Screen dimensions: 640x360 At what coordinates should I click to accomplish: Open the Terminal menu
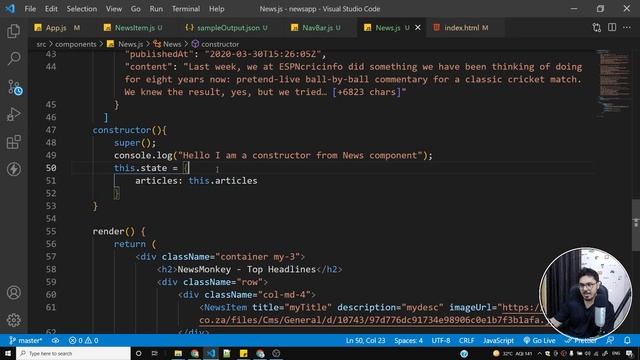click(186, 9)
